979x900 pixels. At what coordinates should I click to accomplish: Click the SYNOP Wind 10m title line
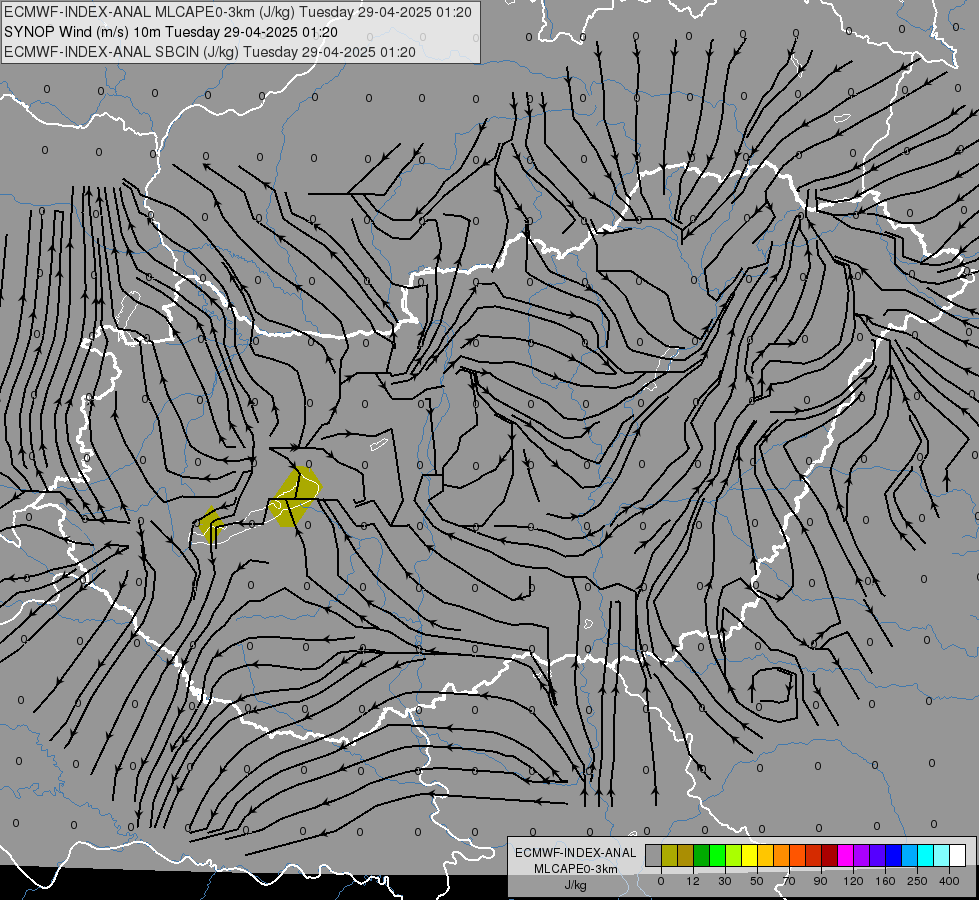[x=170, y=32]
